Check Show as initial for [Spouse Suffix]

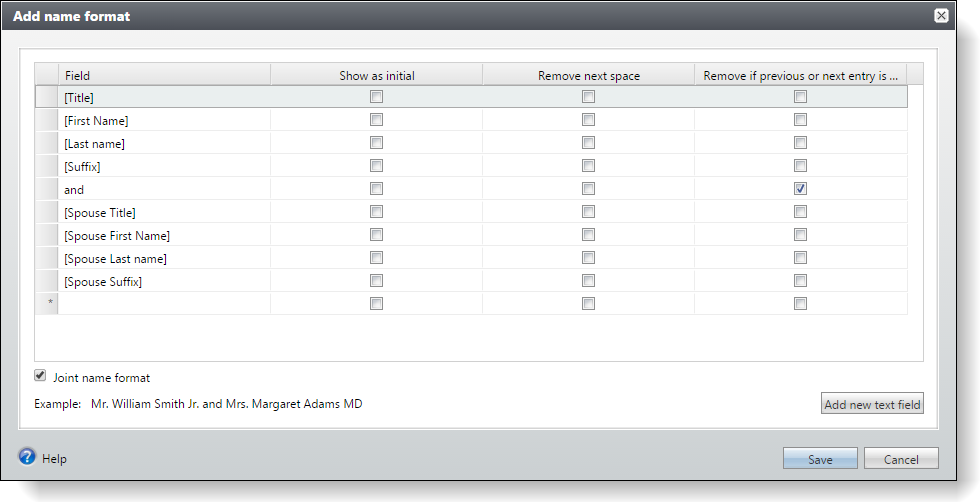coord(376,281)
